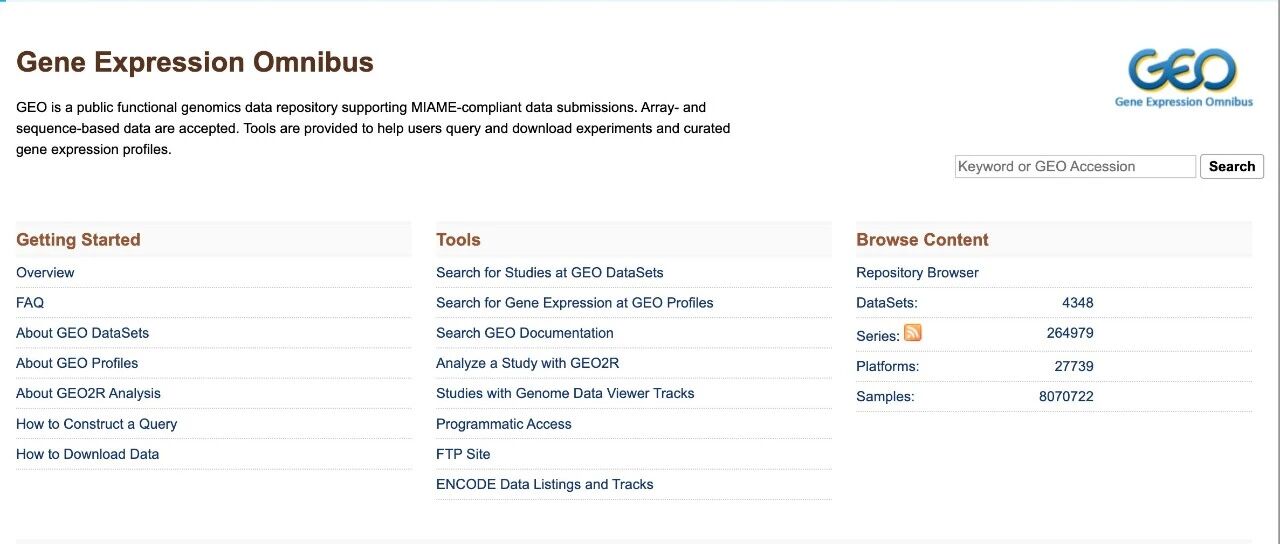The image size is (1280, 544).
Task: Click the GEO logo image
Action: pos(1183,77)
